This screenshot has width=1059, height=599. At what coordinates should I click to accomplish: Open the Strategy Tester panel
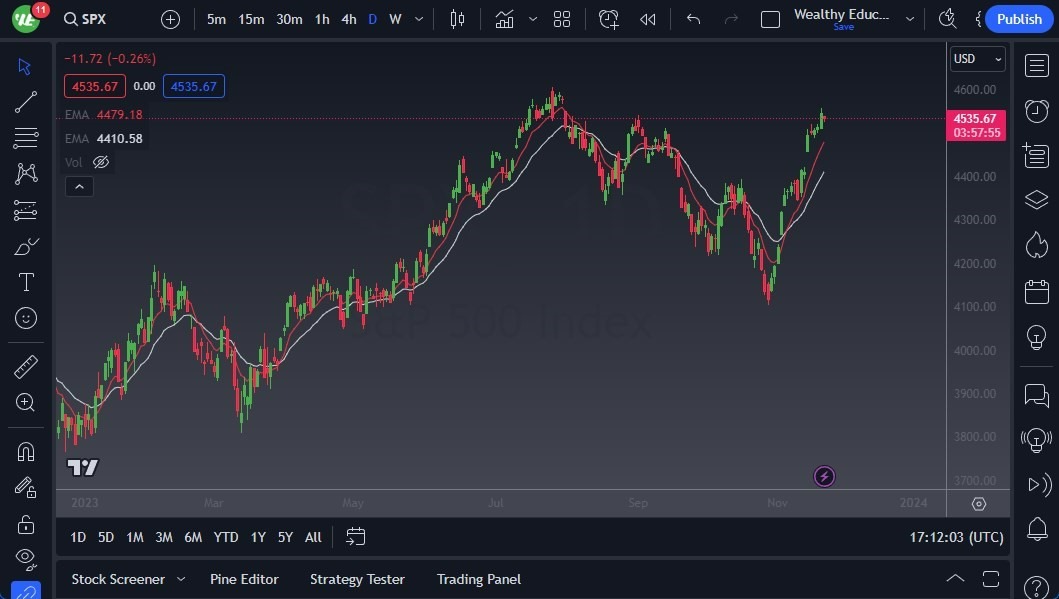pyautogui.click(x=357, y=579)
